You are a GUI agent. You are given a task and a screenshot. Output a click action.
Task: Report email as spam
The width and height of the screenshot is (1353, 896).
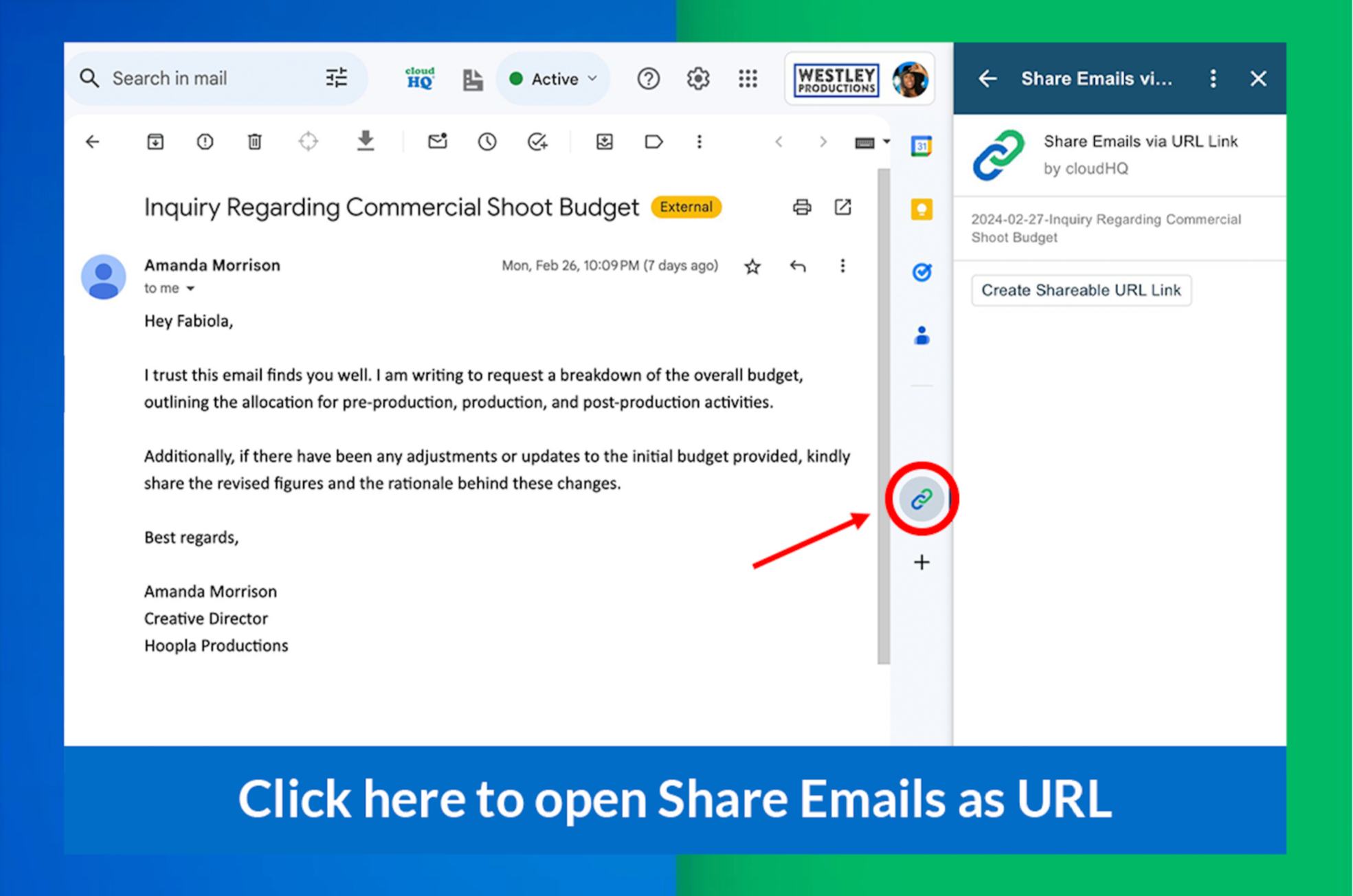click(x=205, y=142)
